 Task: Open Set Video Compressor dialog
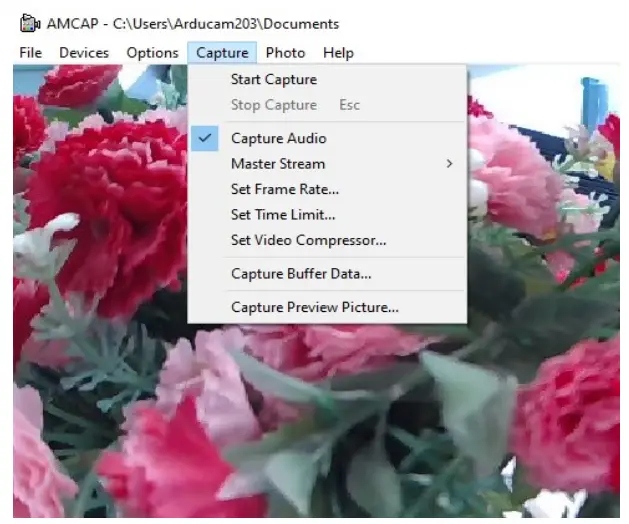[327, 240]
